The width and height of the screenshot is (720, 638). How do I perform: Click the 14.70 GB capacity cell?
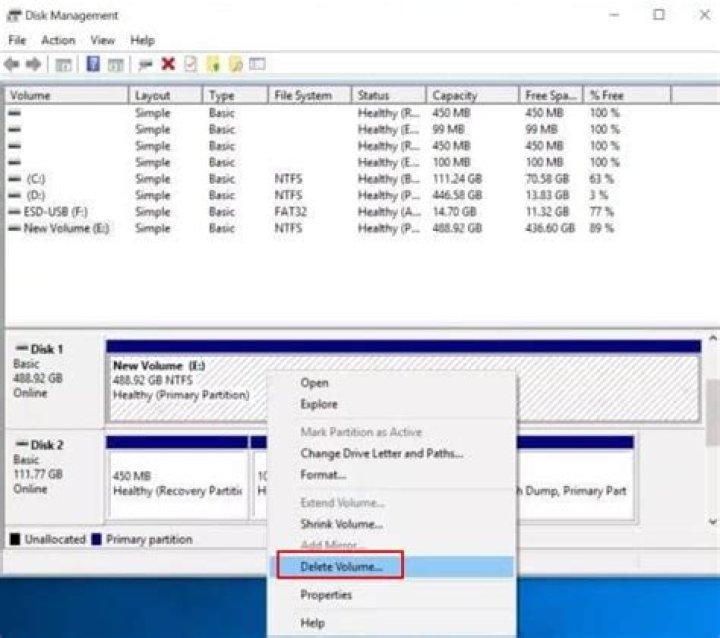point(455,212)
